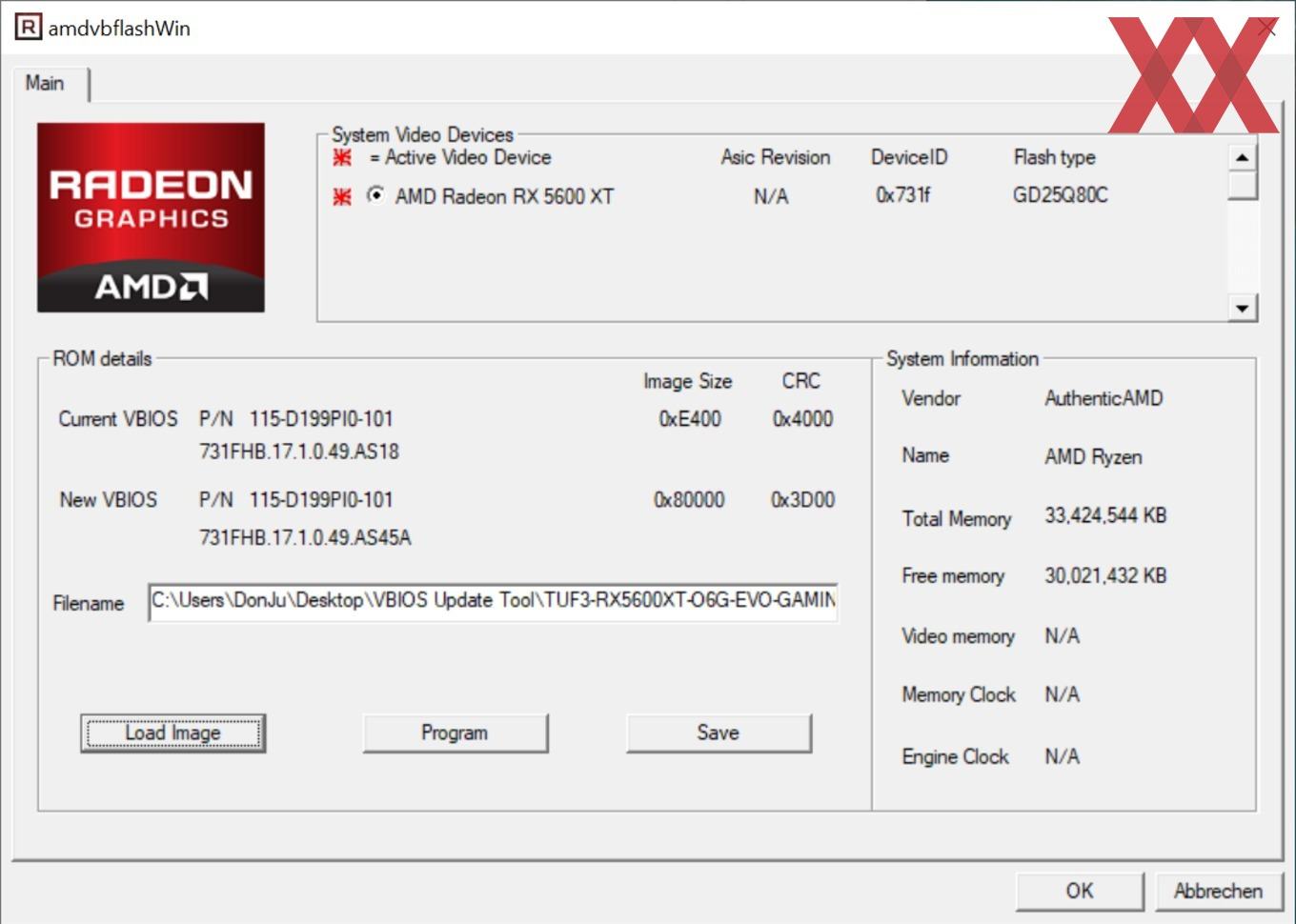Click the Vendor value AuthenticAMD
Screen dimensions: 1296x924
click(1104, 398)
